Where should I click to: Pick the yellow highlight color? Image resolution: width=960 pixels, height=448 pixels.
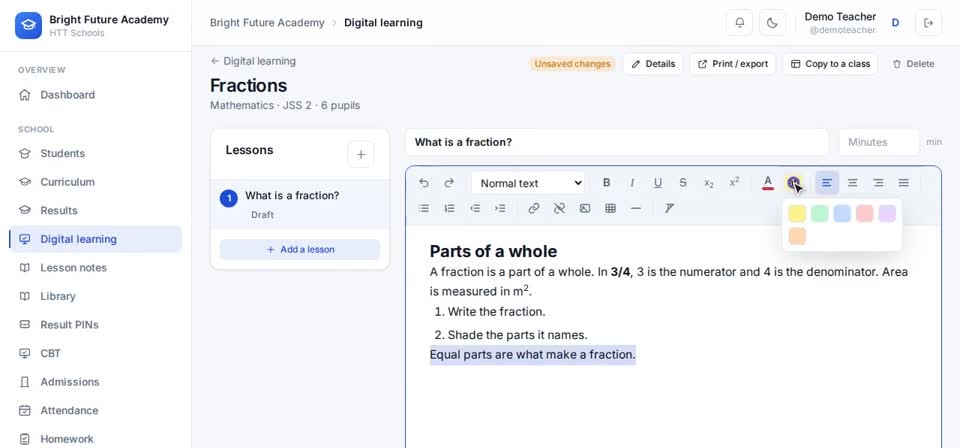(797, 214)
